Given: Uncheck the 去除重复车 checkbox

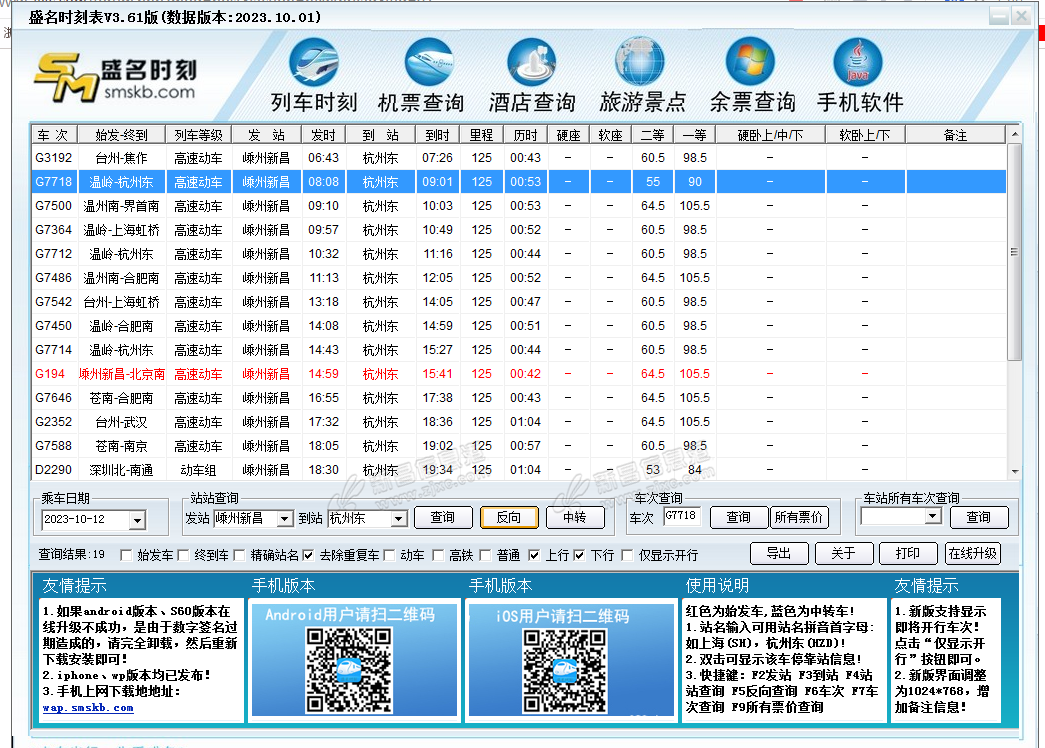Looking at the screenshot, I should (x=309, y=555).
